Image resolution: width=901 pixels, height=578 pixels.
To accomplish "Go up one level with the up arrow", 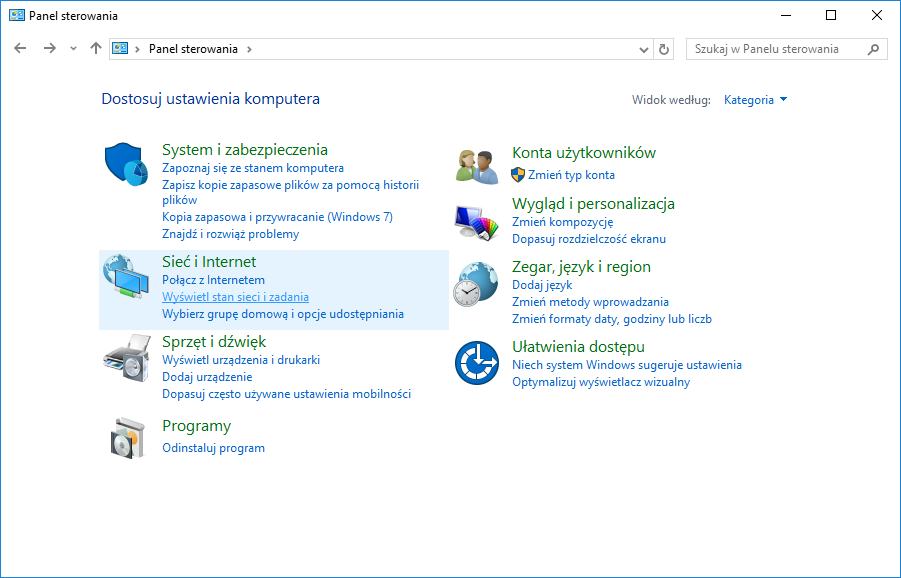I will point(96,48).
